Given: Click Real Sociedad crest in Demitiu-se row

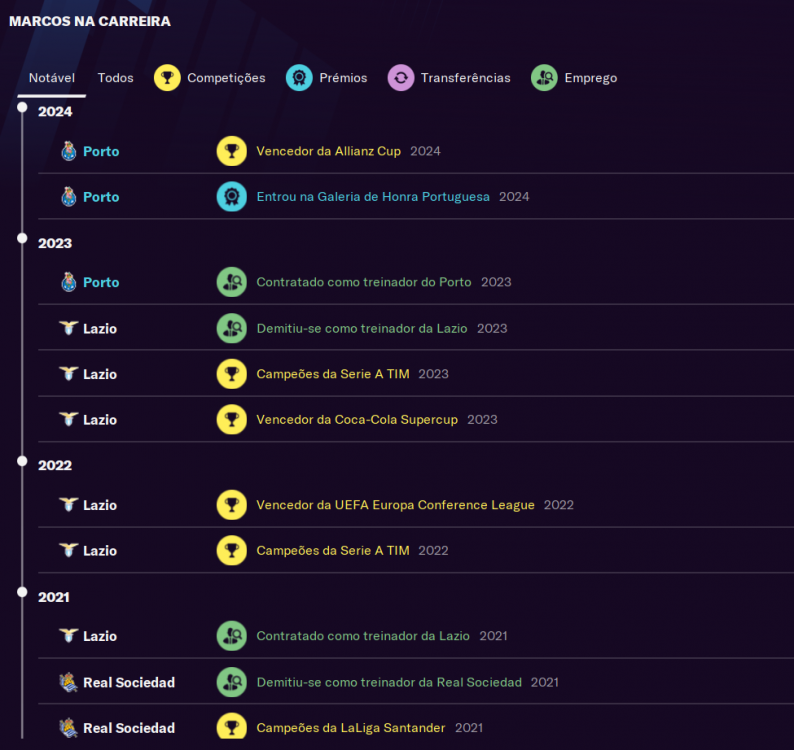Looking at the screenshot, I should point(68,682).
